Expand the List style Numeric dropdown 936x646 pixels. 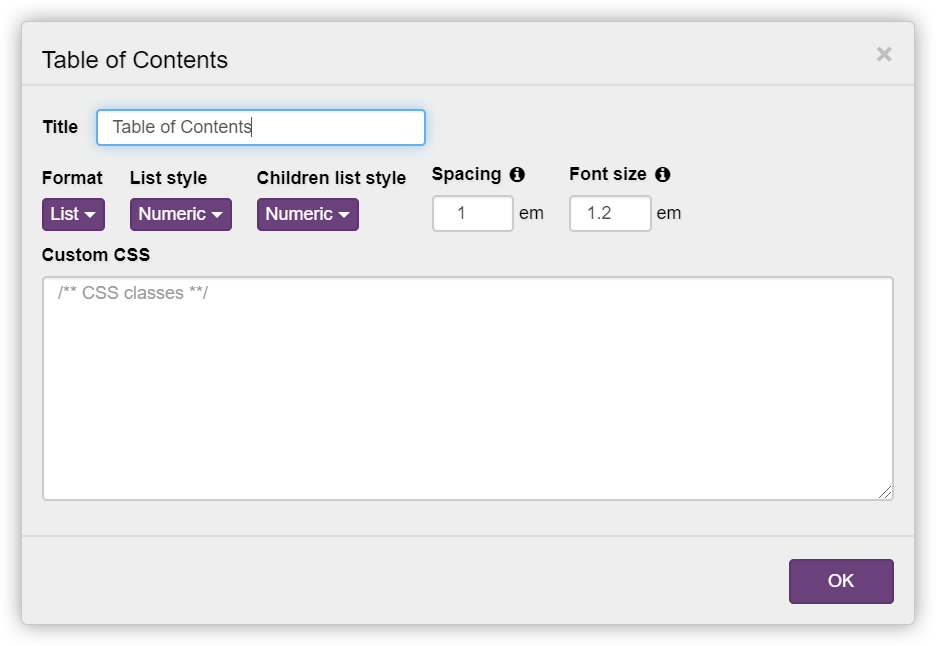click(x=181, y=214)
